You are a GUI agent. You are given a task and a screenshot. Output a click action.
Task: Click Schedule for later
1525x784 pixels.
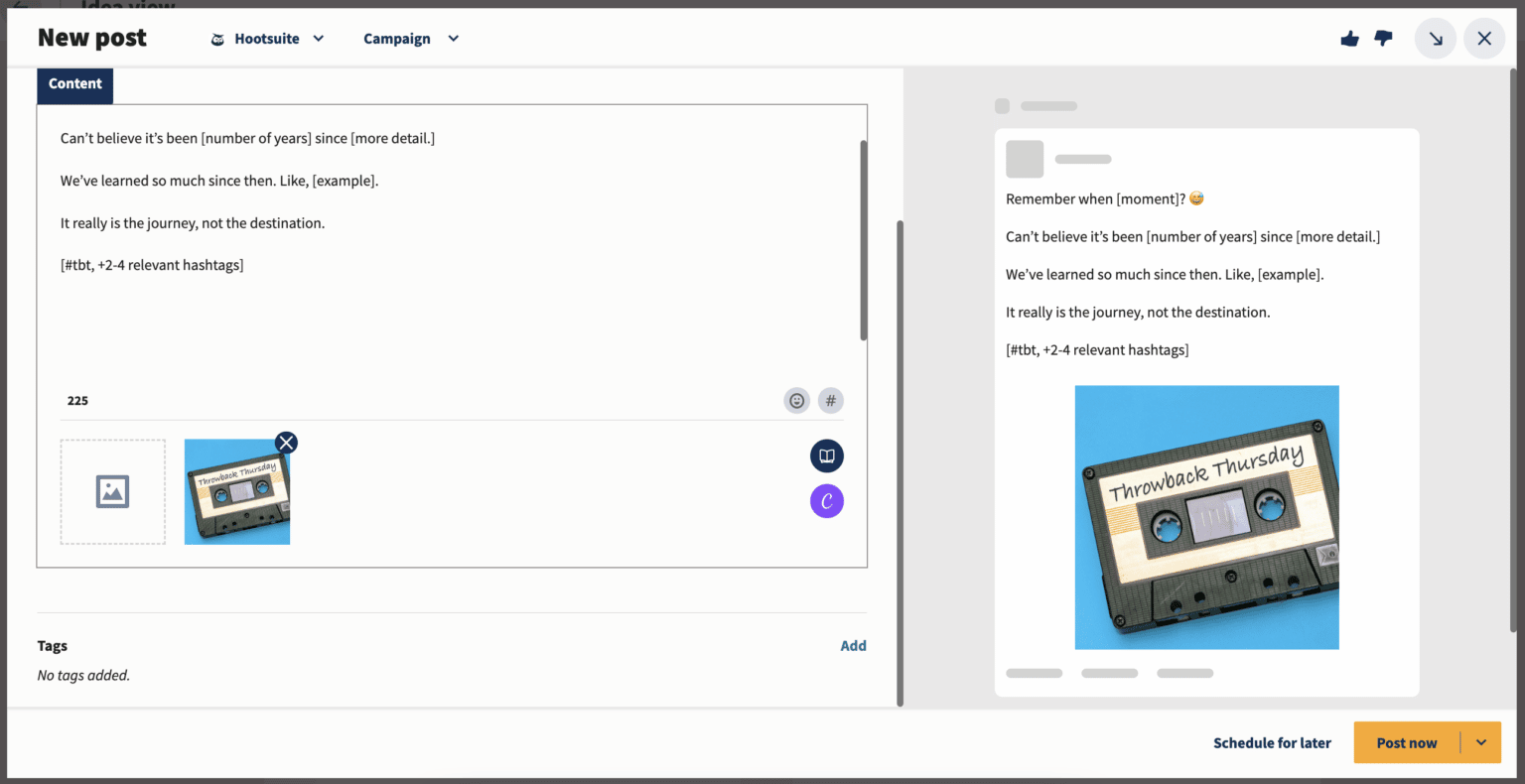(1272, 742)
